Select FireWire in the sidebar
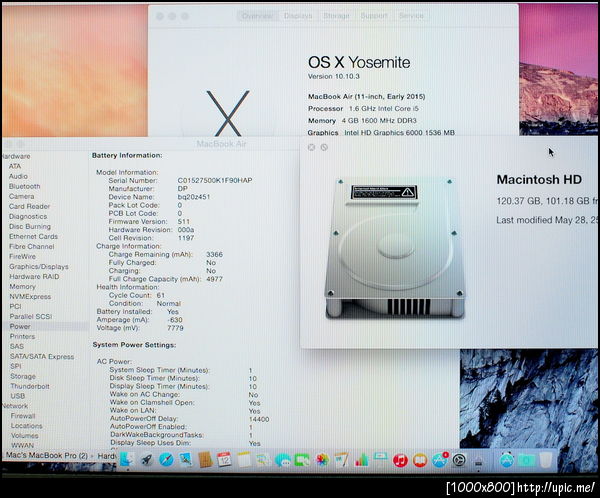Image resolution: width=600 pixels, height=498 pixels. click(22, 256)
